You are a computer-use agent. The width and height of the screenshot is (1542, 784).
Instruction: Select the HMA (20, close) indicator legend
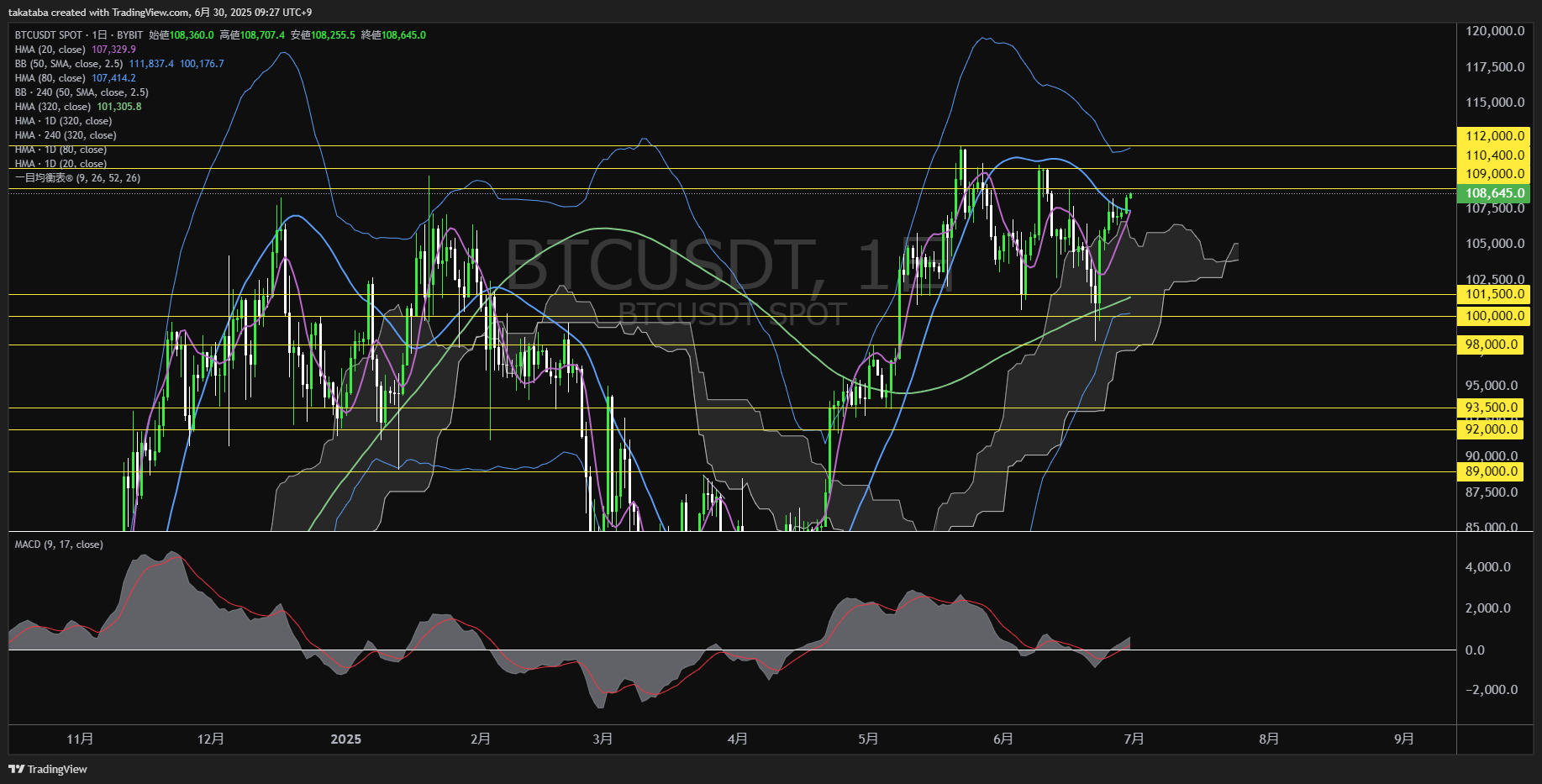pyautogui.click(x=50, y=50)
